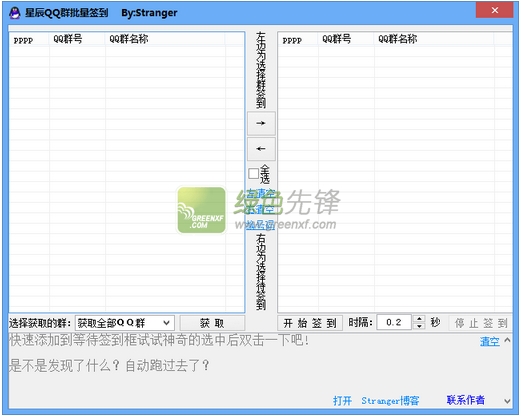
Task: Click QQ群号 column header in right list
Action: pos(346,39)
